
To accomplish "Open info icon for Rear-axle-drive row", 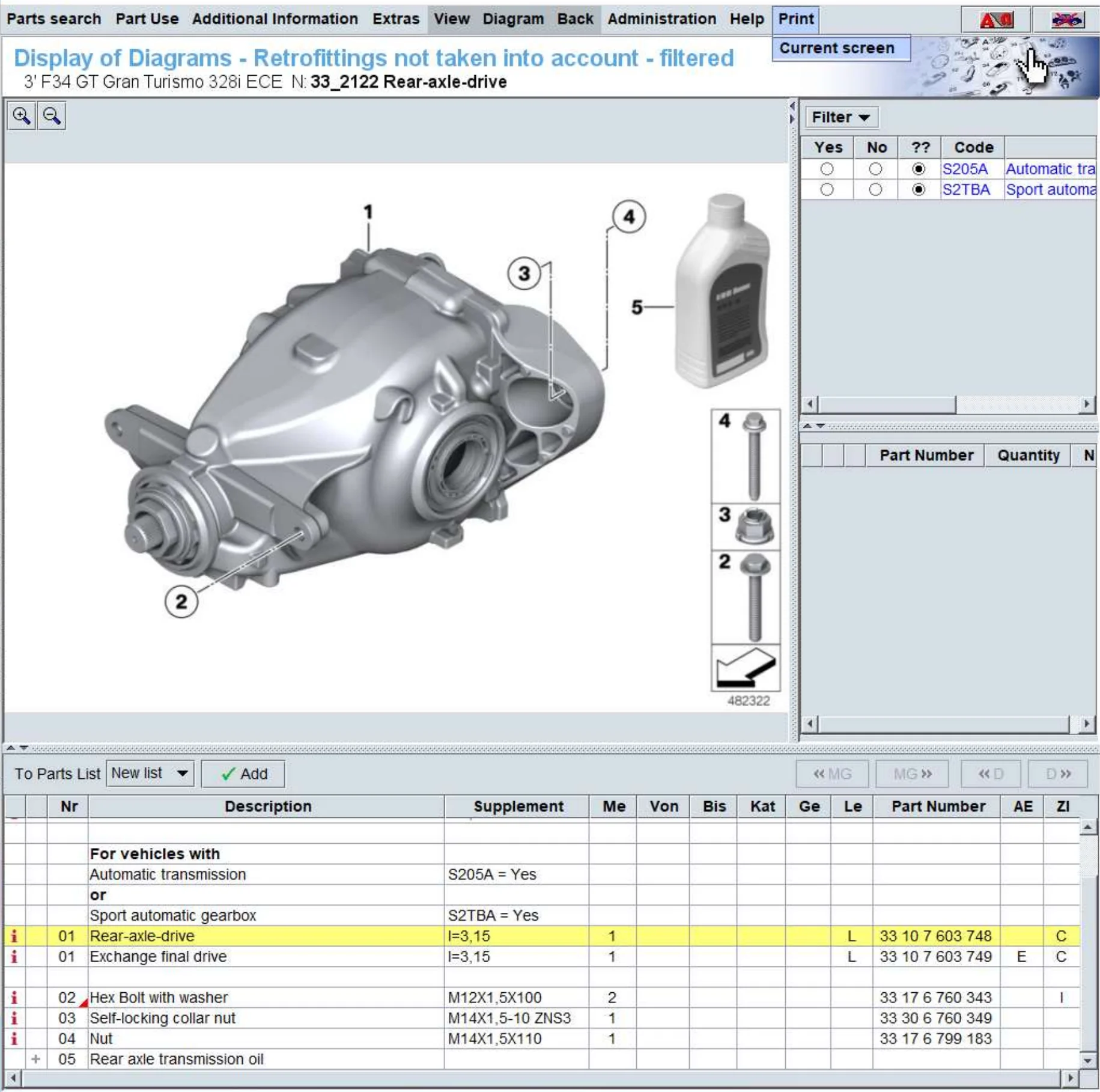I will point(14,936).
